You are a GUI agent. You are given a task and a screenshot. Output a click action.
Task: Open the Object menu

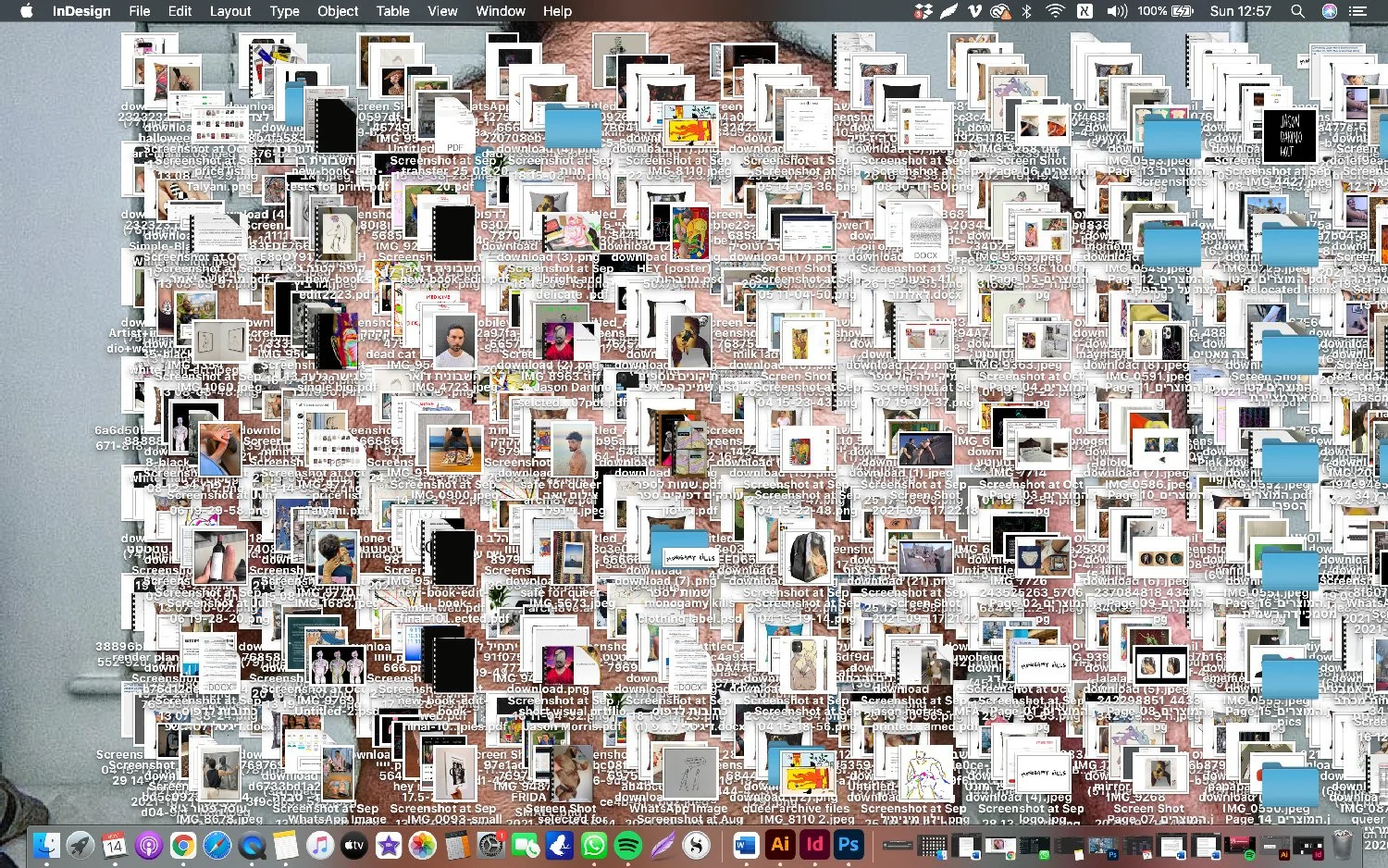(x=338, y=11)
